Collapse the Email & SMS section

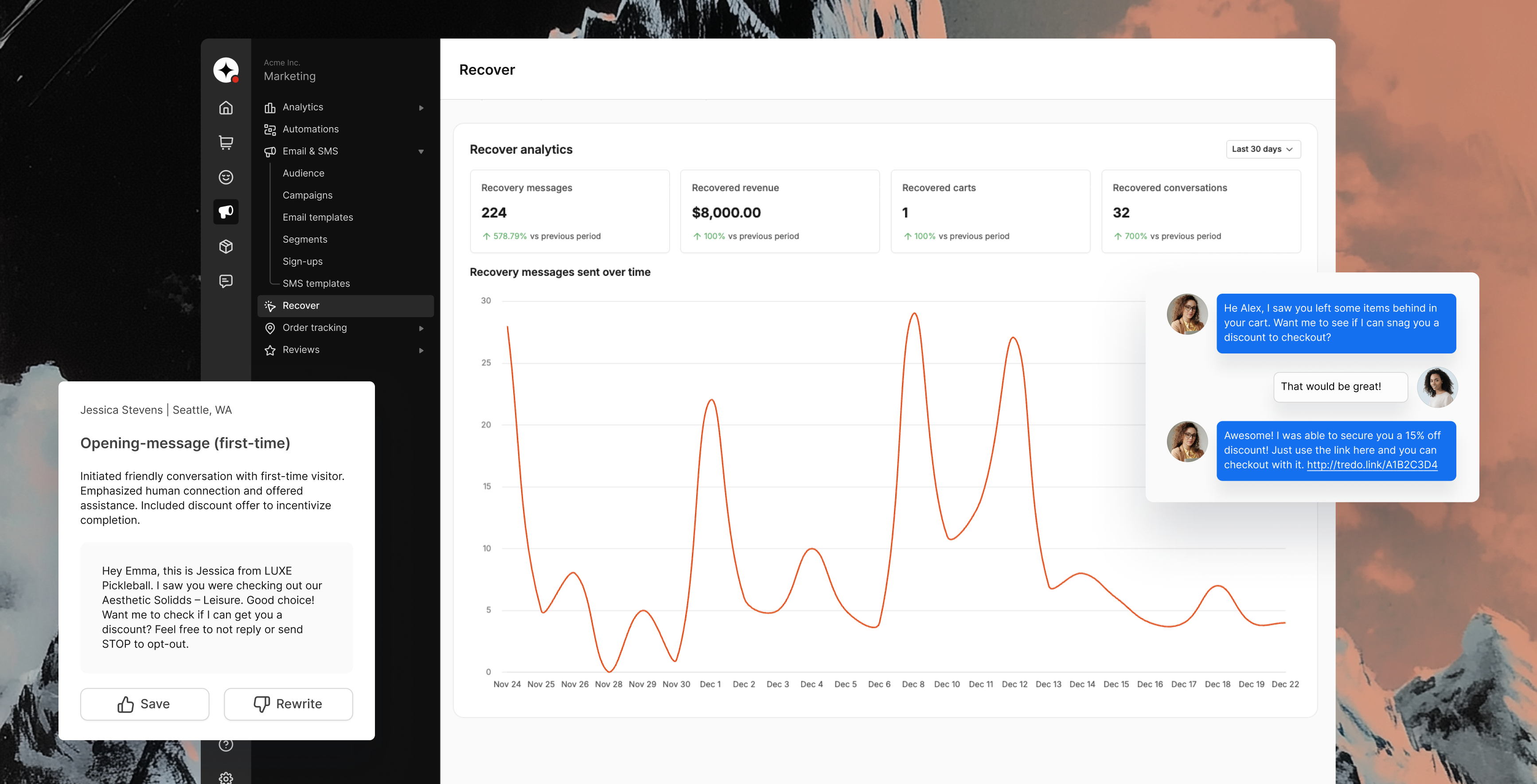click(x=421, y=151)
